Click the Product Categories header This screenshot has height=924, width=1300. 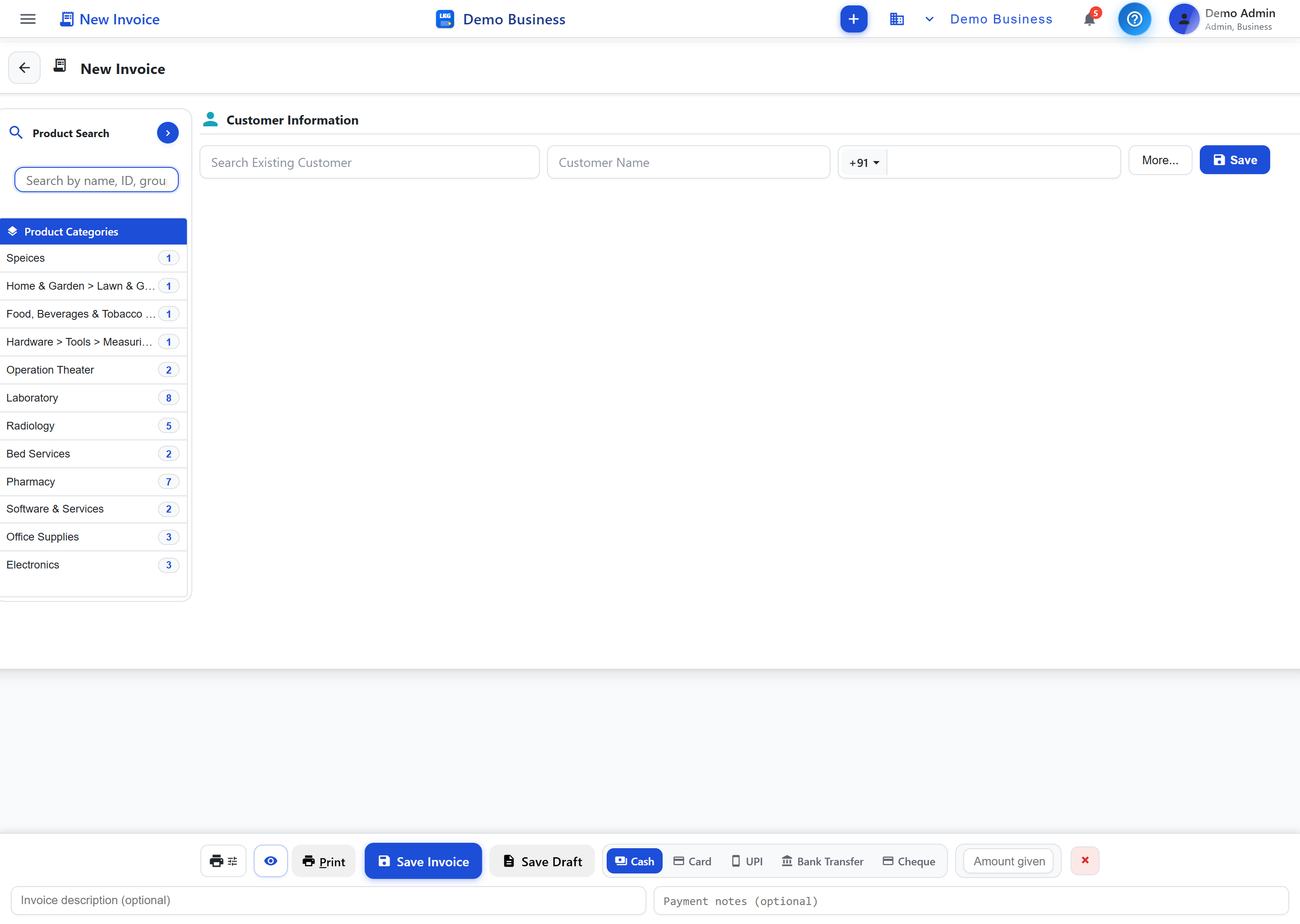click(x=93, y=231)
